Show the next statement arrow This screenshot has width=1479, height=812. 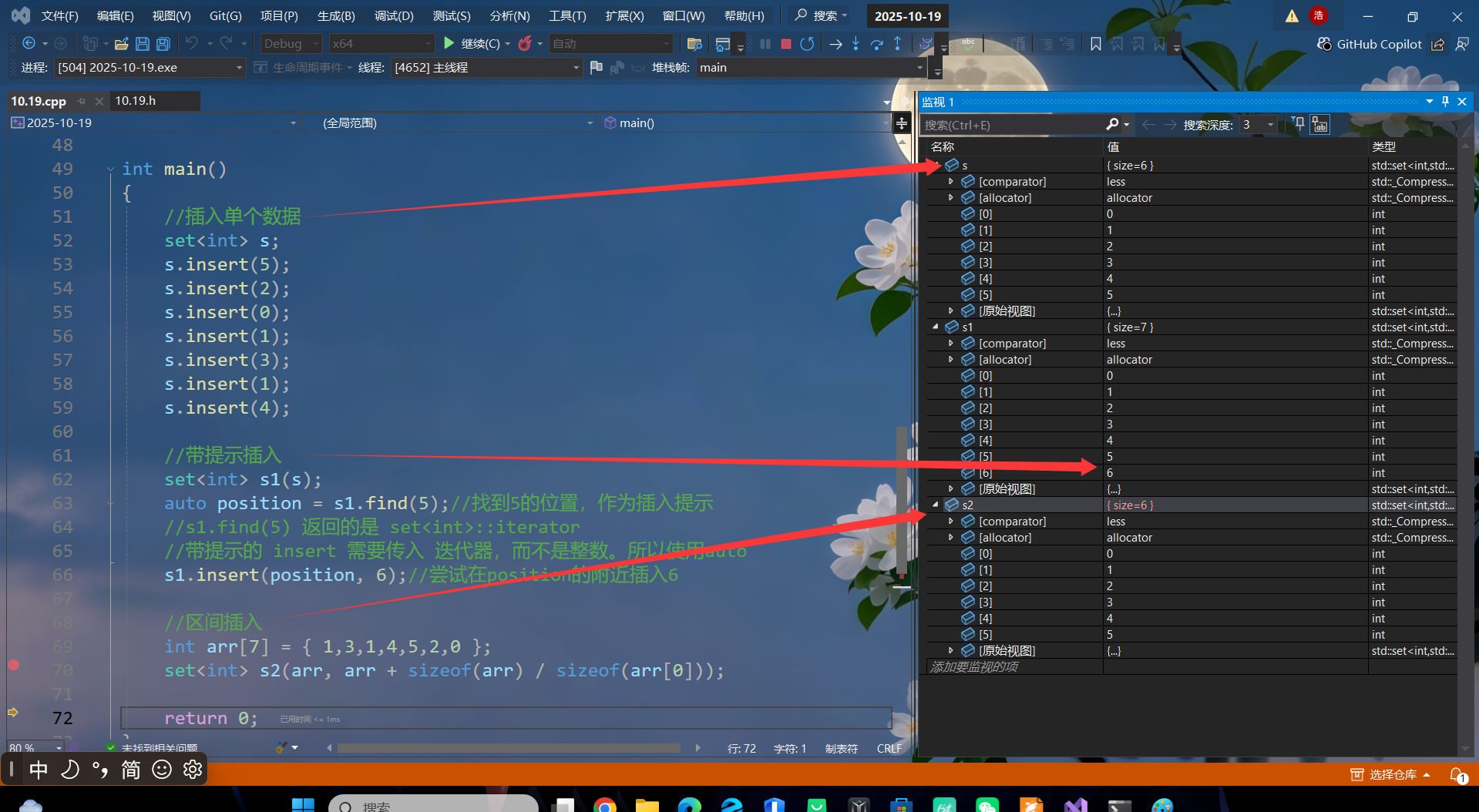tap(835, 44)
